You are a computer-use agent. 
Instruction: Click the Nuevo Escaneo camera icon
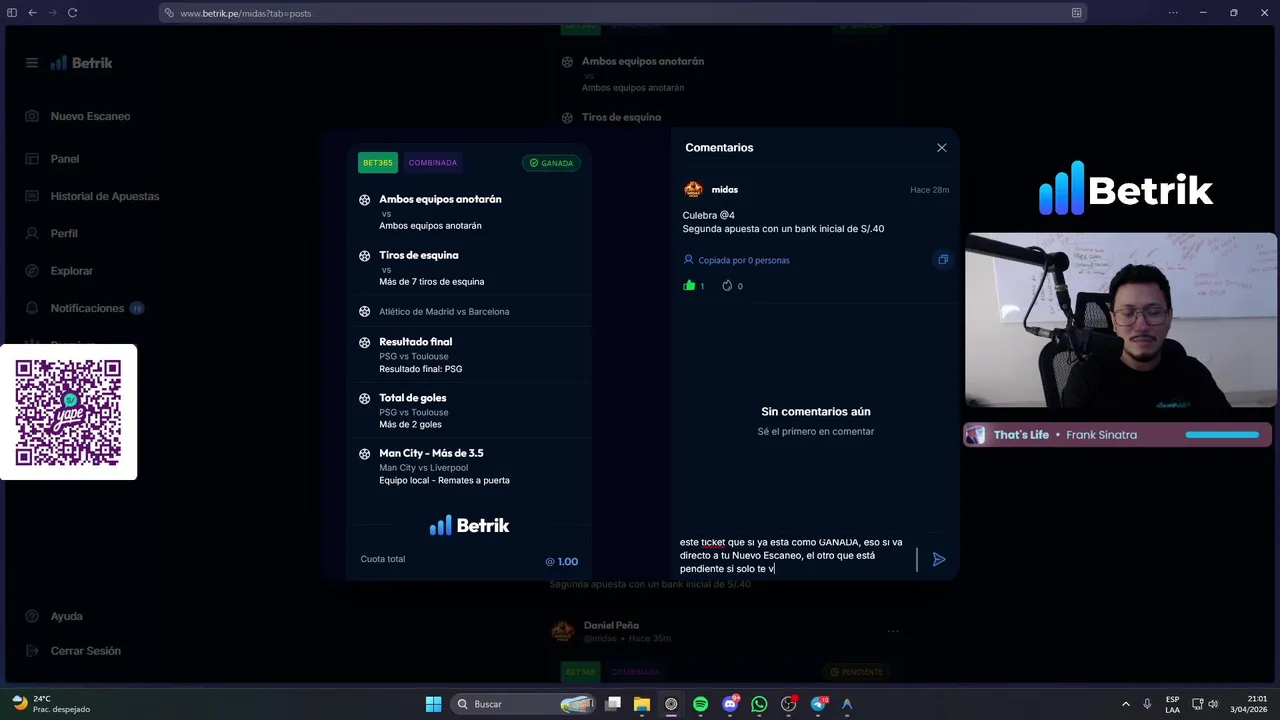[32, 116]
